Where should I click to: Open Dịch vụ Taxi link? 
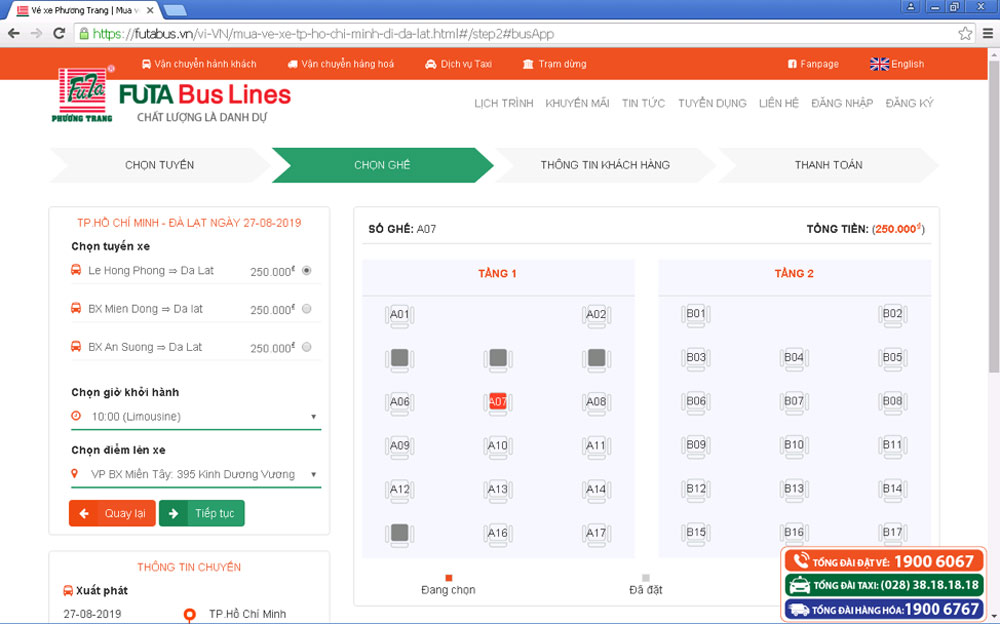pos(459,64)
